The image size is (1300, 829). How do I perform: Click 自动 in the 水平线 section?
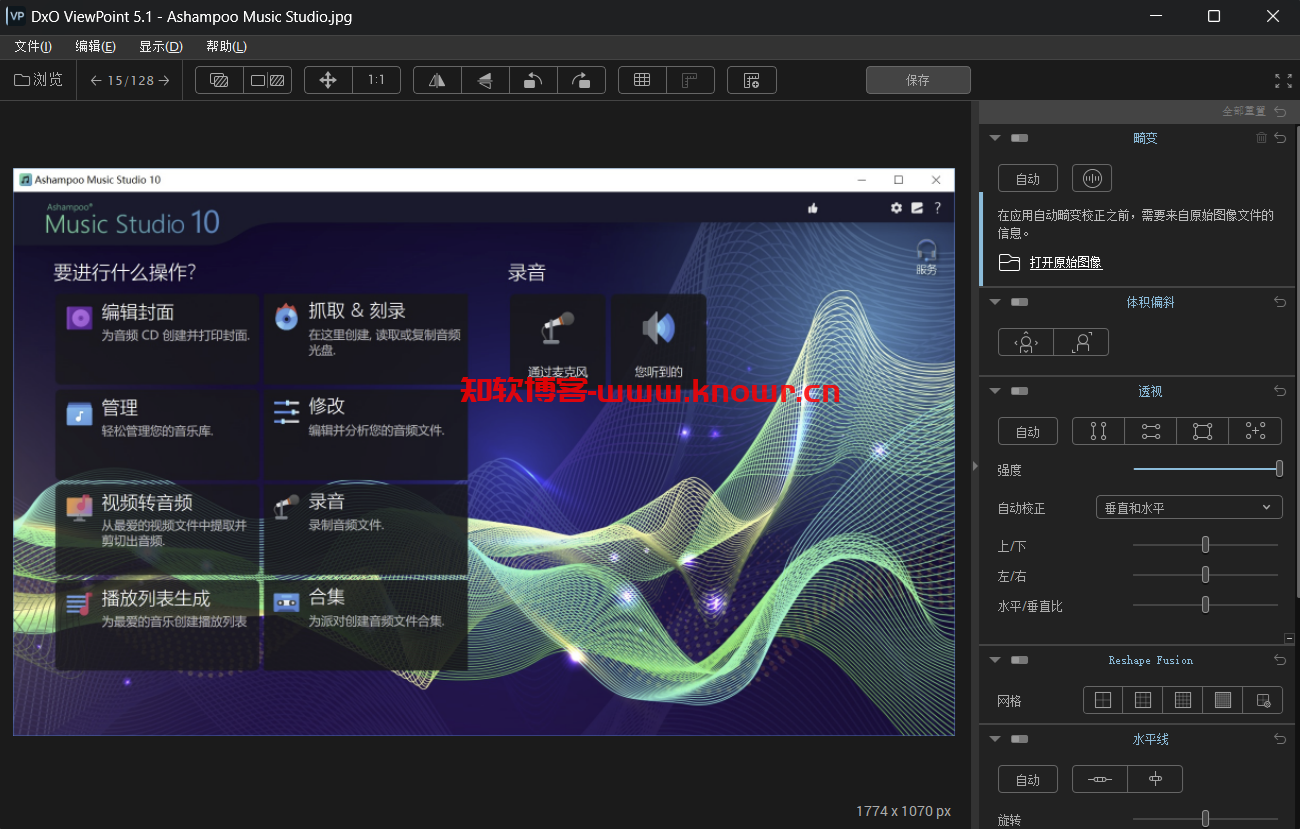[x=1028, y=779]
